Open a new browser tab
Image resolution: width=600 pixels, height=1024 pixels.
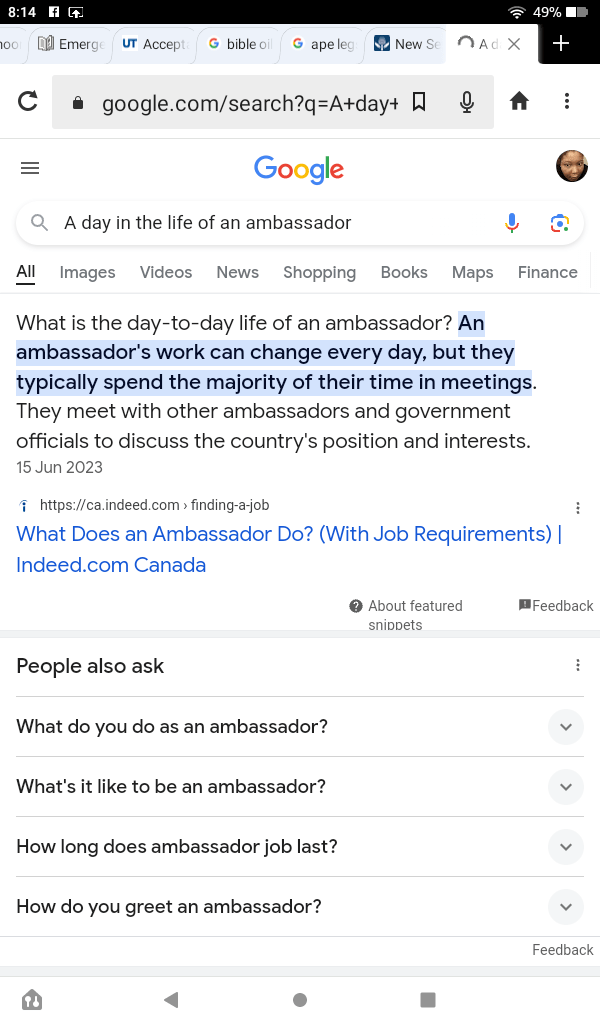[x=561, y=44]
